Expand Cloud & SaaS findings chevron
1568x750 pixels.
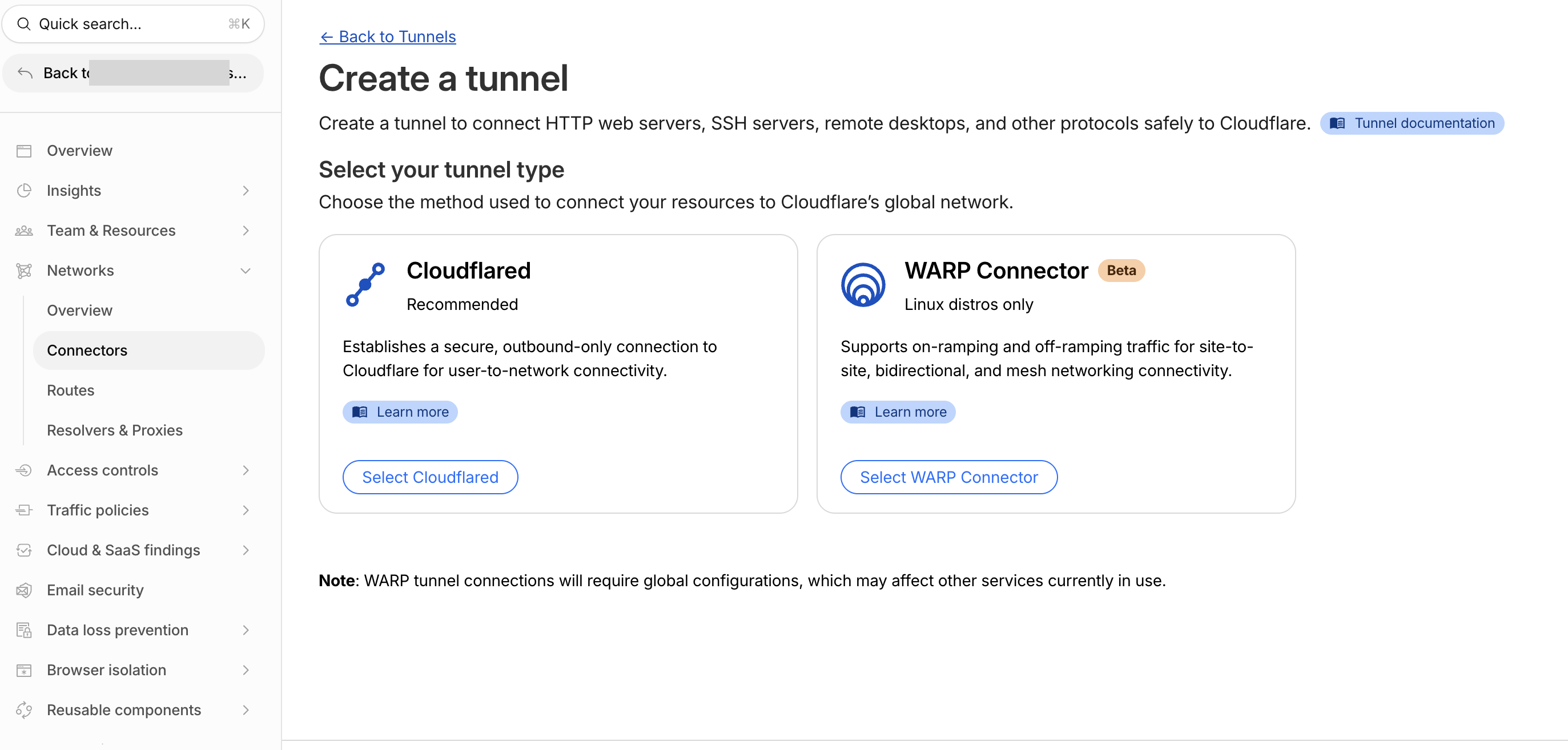coord(246,550)
